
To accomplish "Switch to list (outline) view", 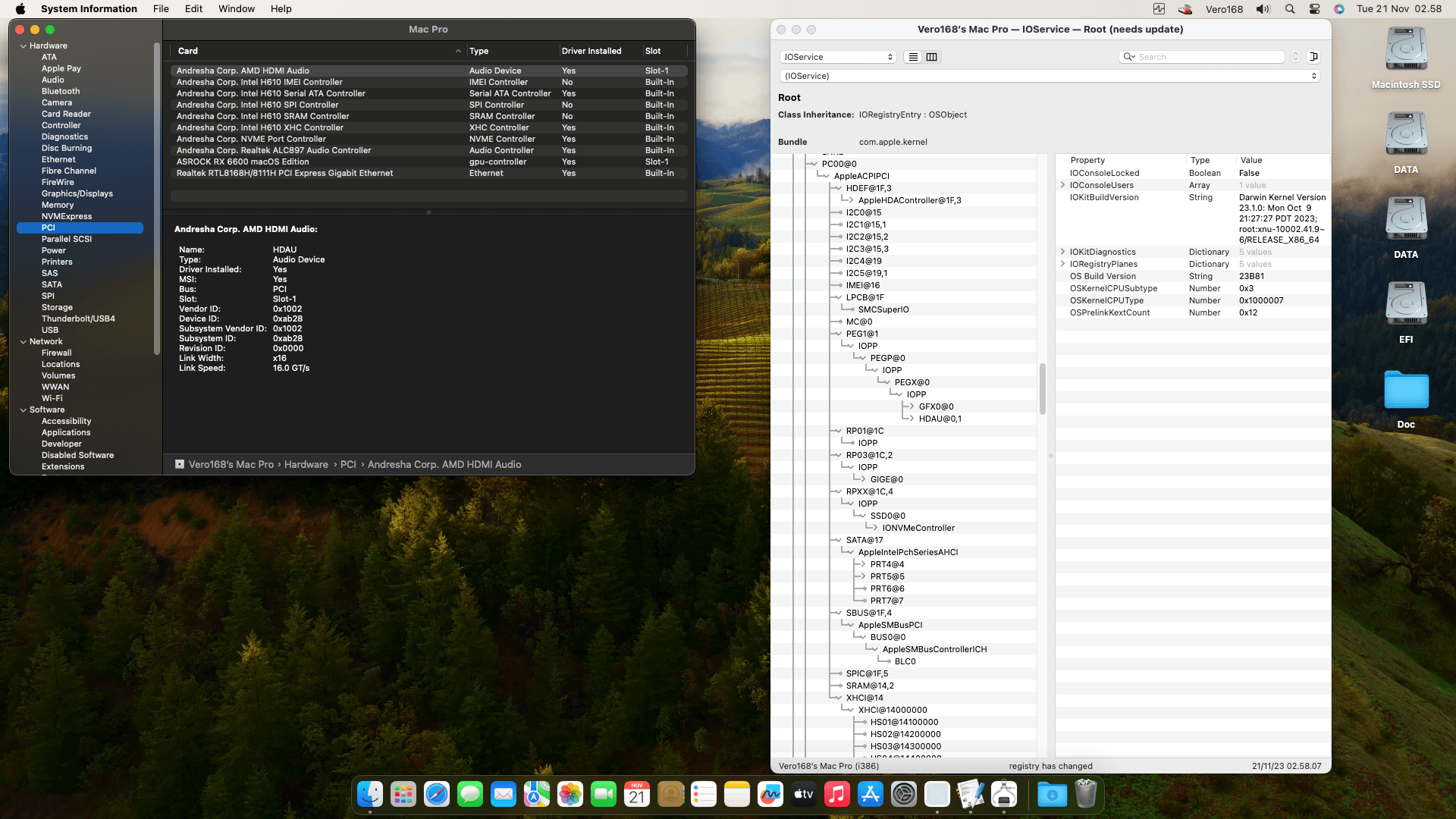I will click(x=913, y=57).
